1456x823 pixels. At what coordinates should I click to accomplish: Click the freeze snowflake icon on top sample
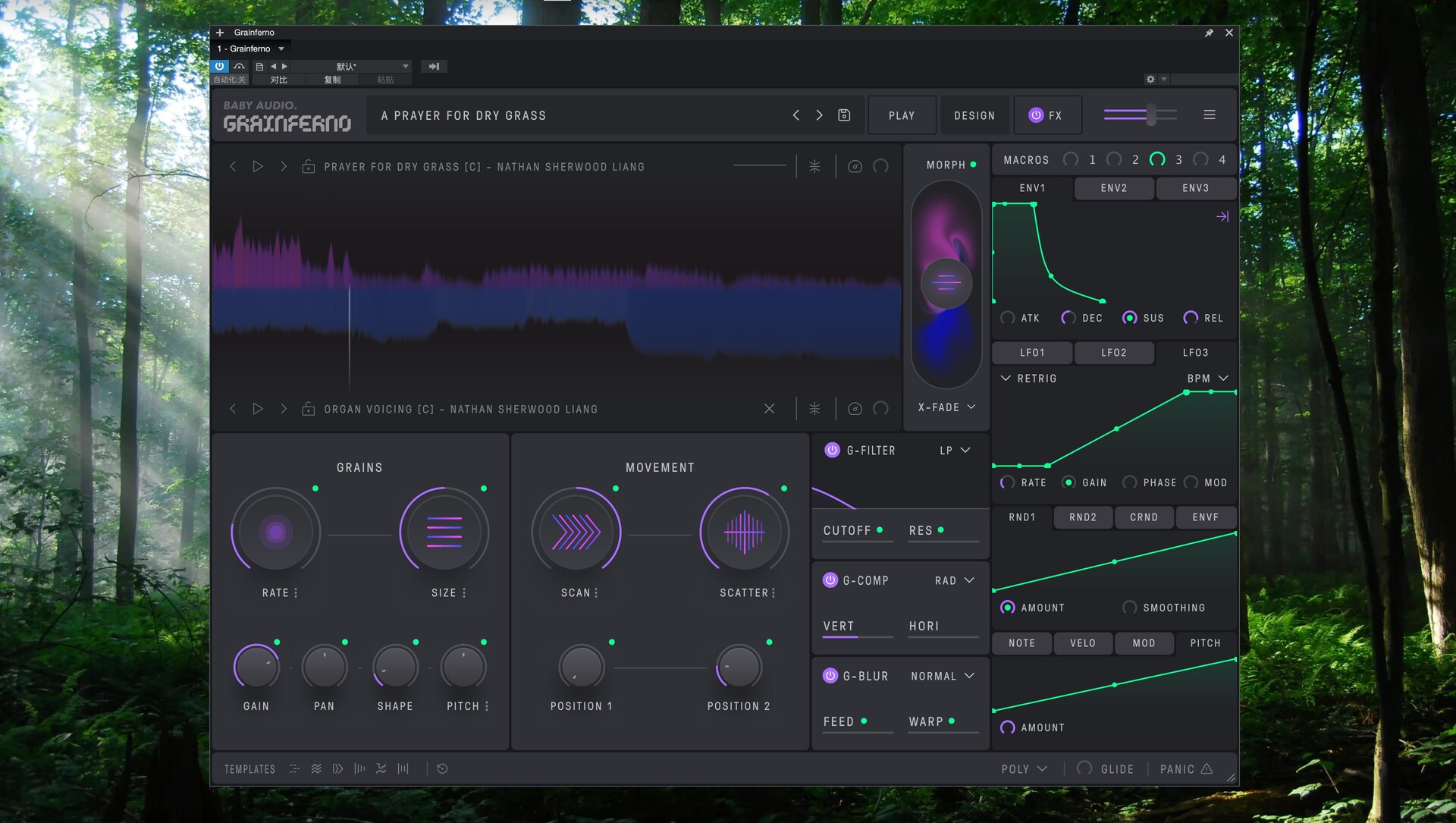[x=814, y=166]
